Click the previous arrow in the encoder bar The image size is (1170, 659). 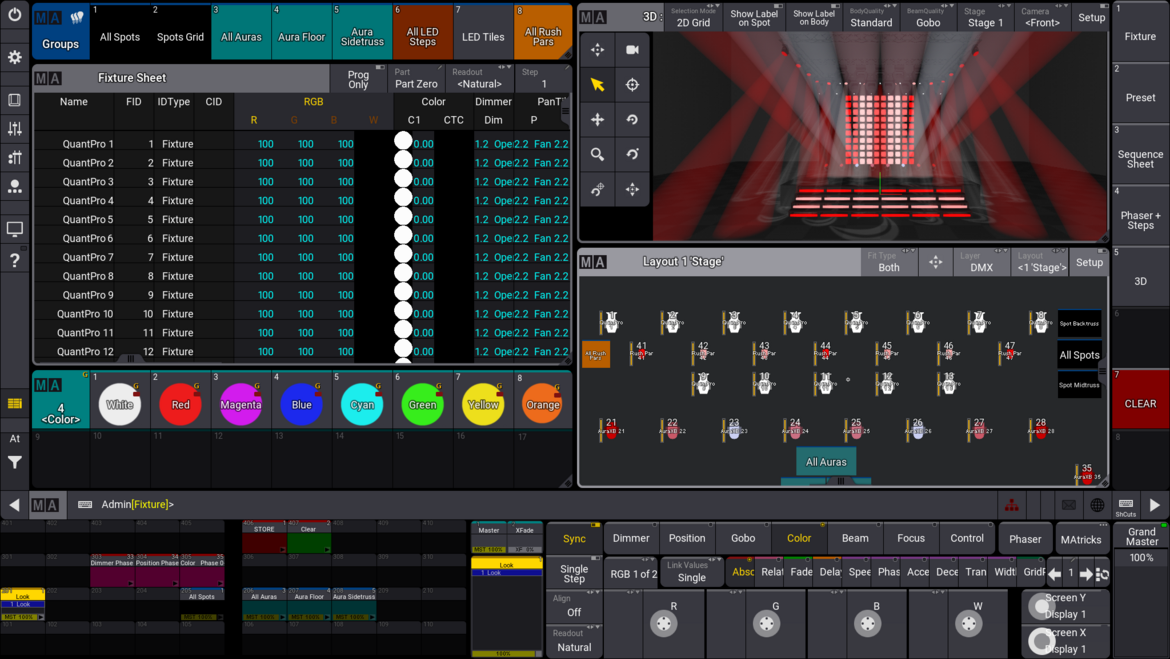click(1054, 574)
